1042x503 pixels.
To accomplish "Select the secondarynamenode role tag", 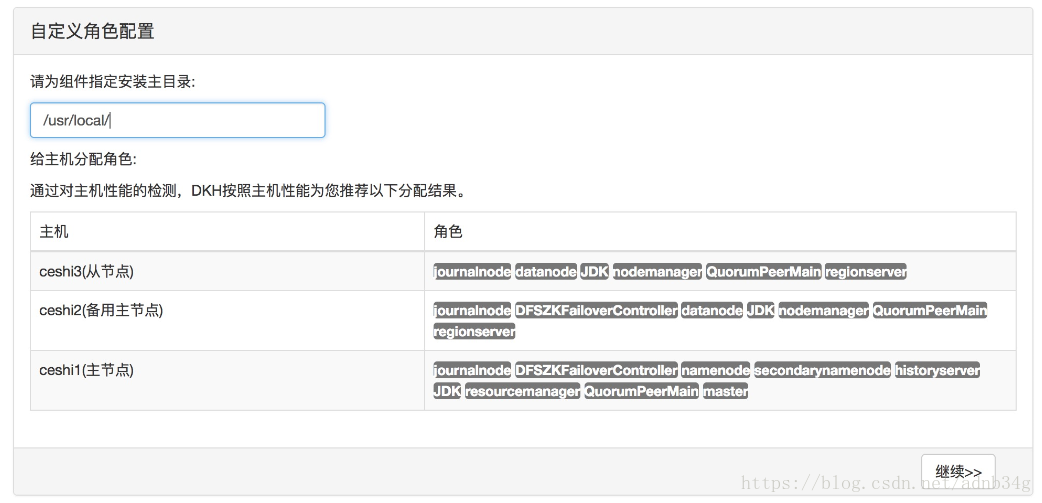I will (822, 370).
